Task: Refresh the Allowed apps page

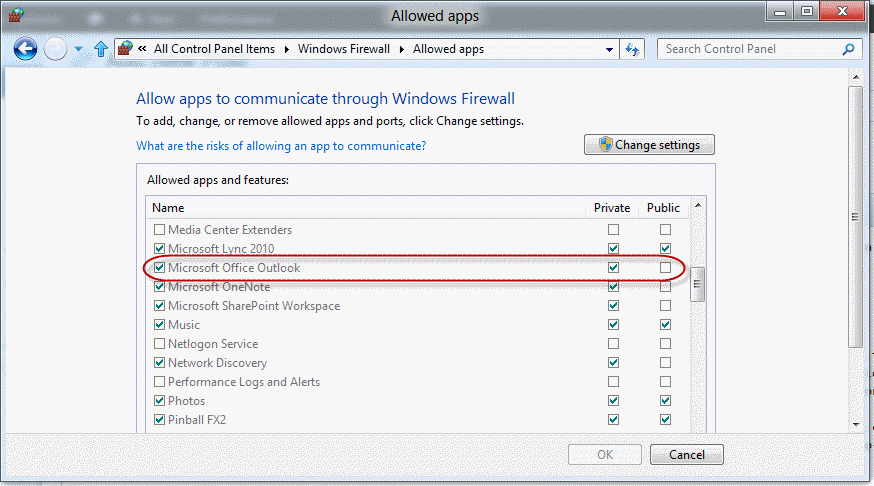Action: click(x=632, y=48)
